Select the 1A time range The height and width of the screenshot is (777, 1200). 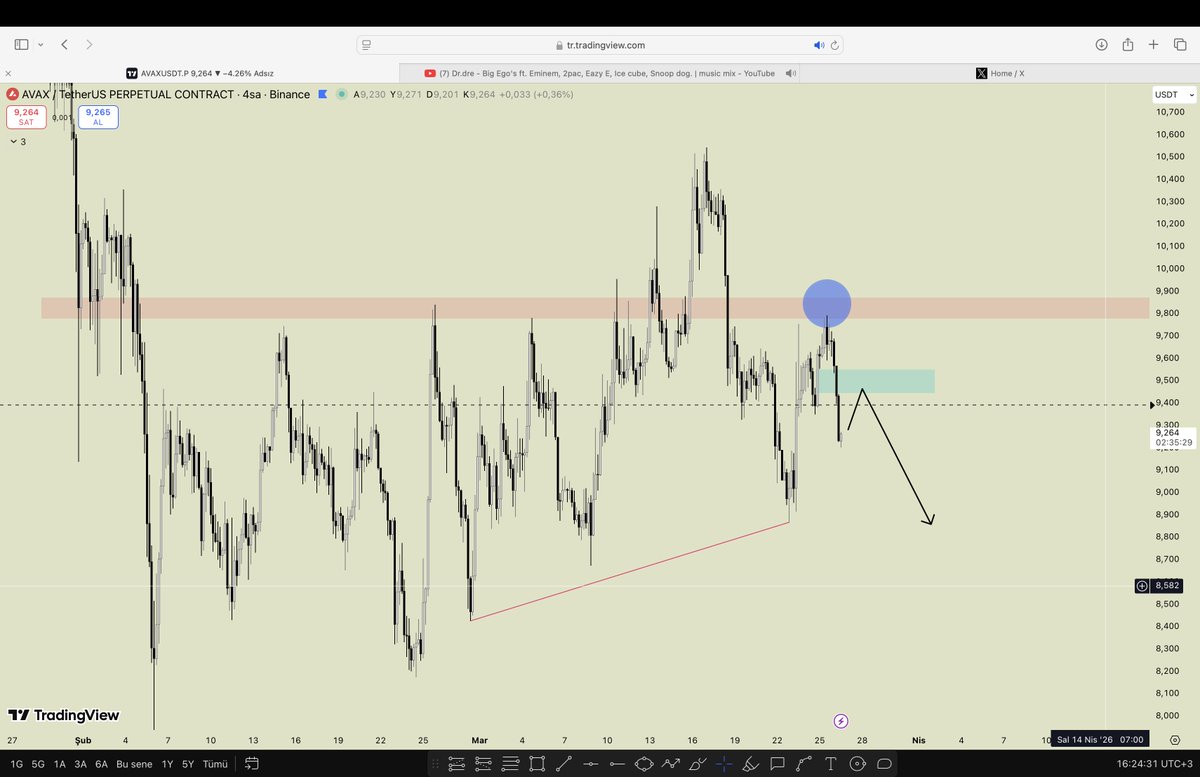pyautogui.click(x=59, y=764)
